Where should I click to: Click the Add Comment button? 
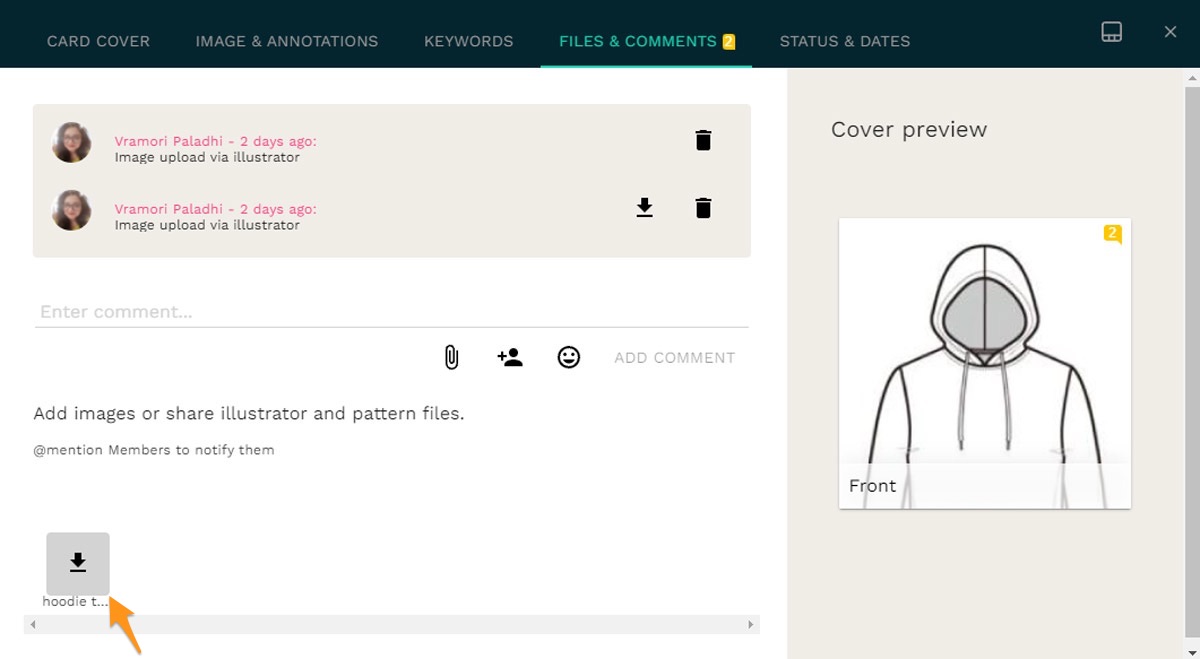pos(675,357)
